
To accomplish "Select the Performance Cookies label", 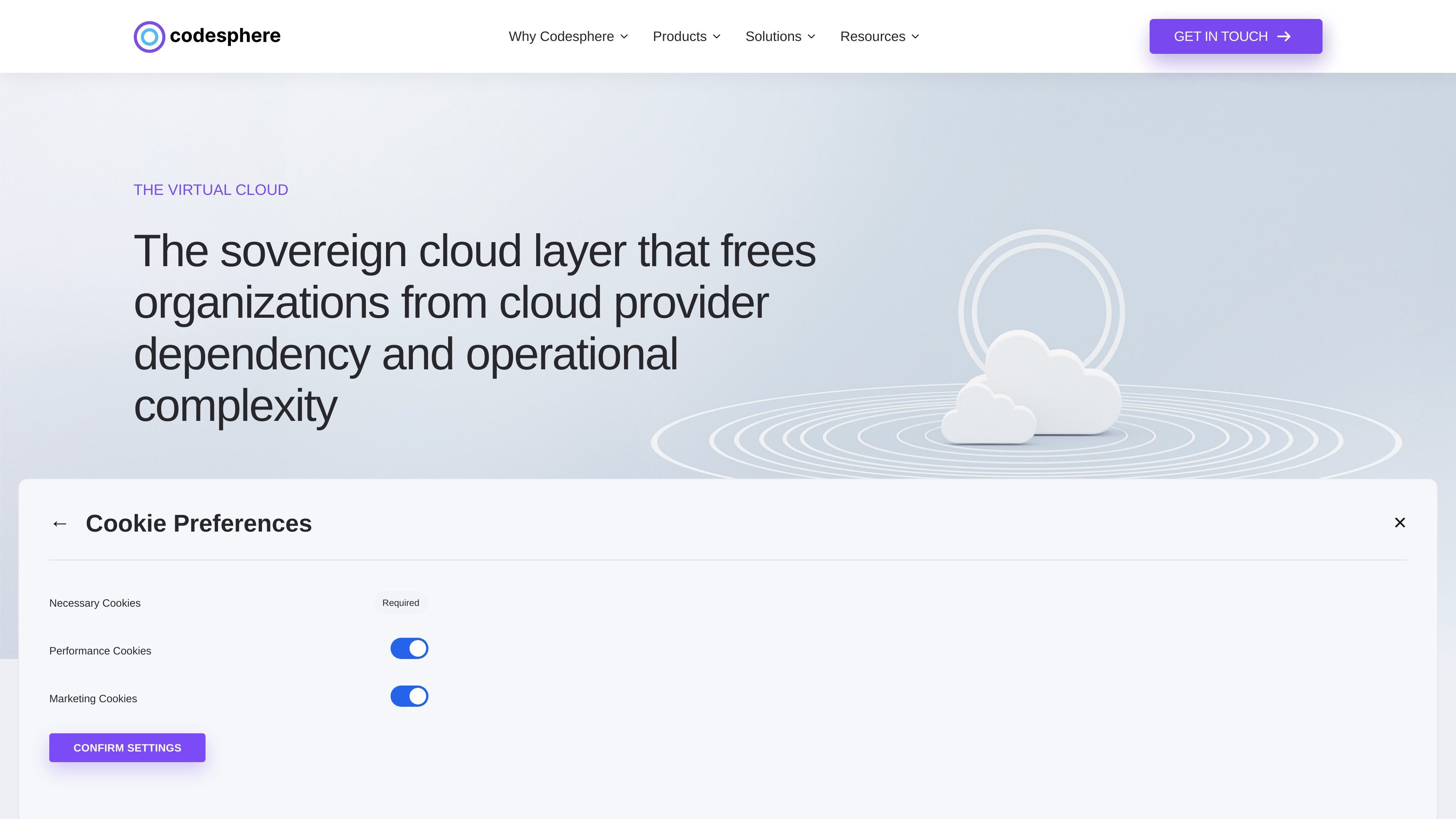I will (x=100, y=651).
